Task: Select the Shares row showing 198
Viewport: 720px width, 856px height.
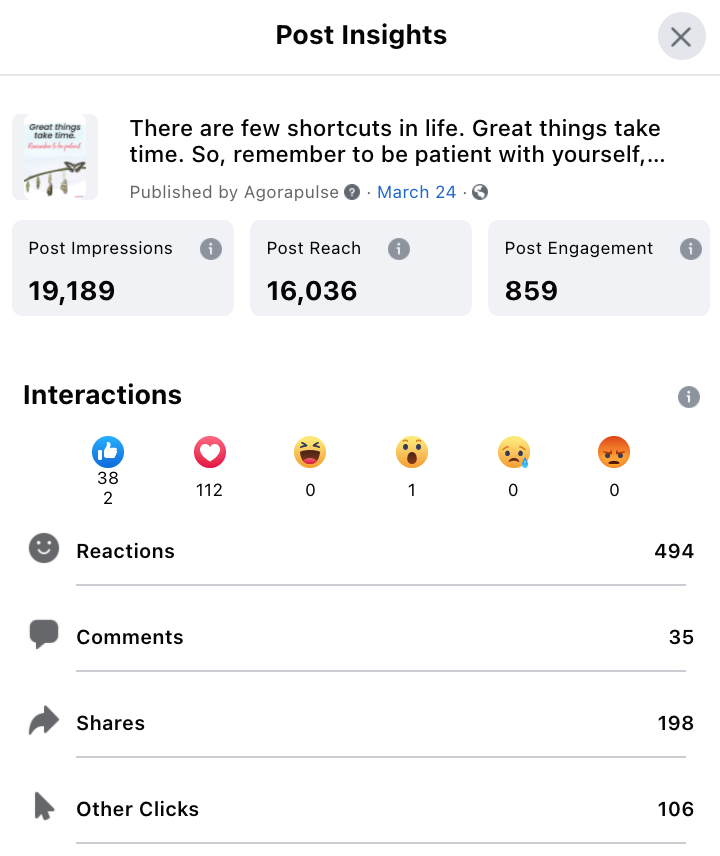Action: pyautogui.click(x=360, y=722)
